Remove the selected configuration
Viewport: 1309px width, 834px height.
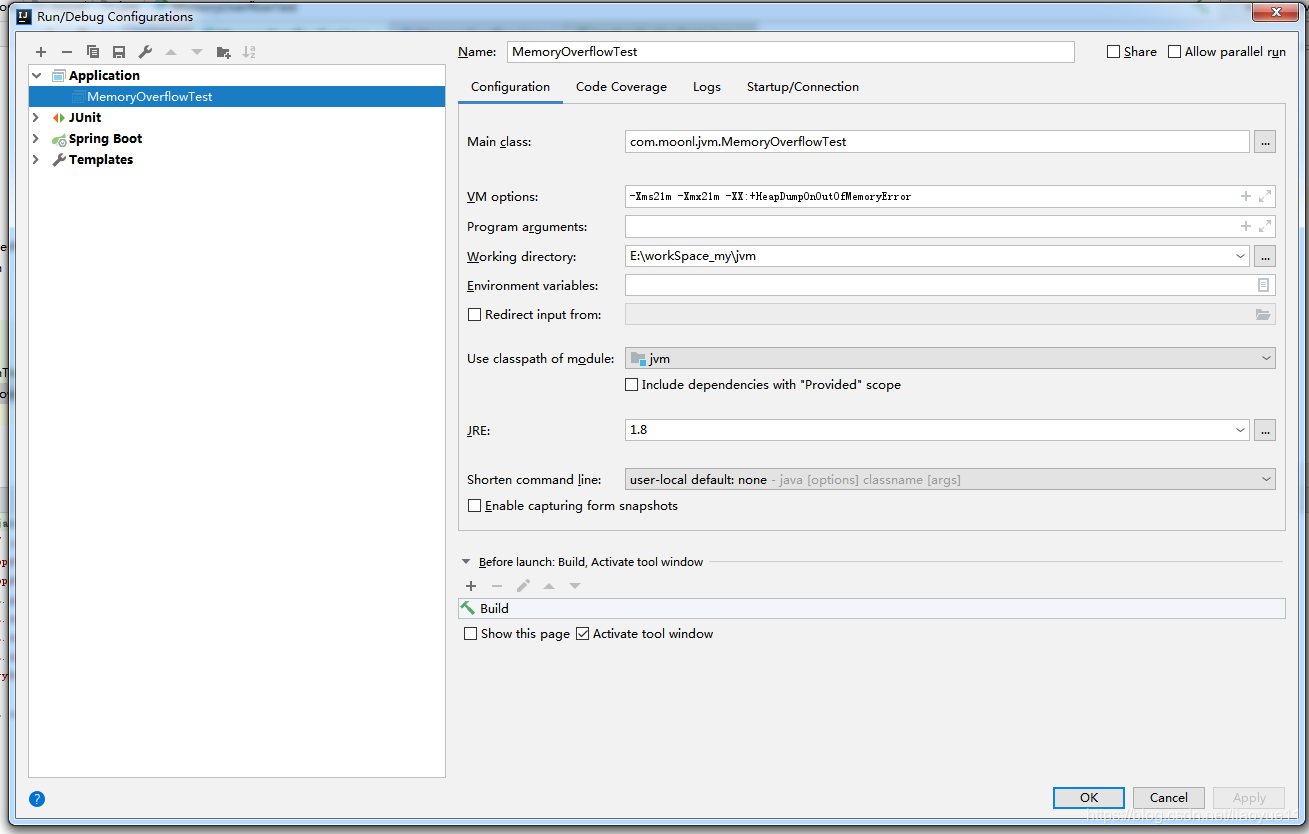(x=67, y=52)
